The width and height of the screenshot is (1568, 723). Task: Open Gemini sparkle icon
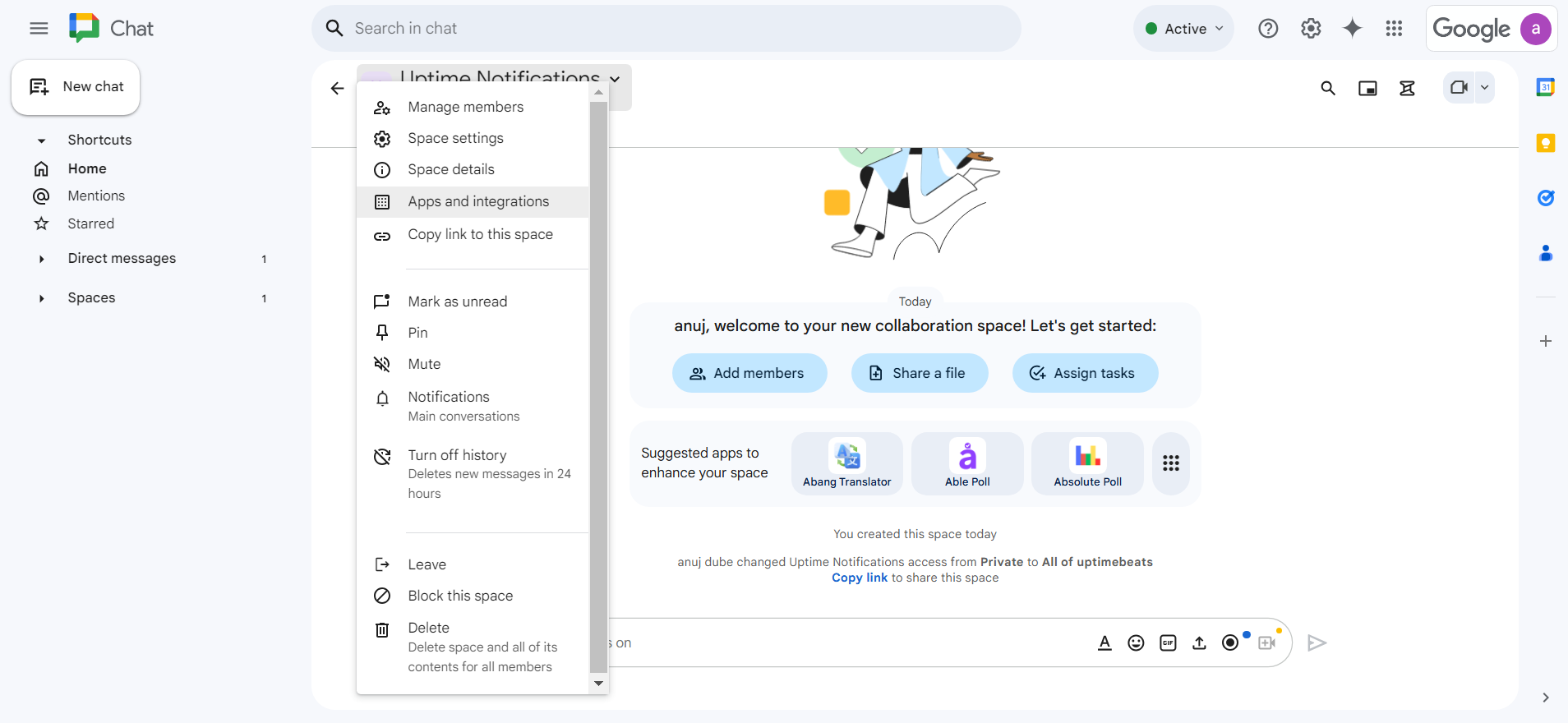point(1352,29)
